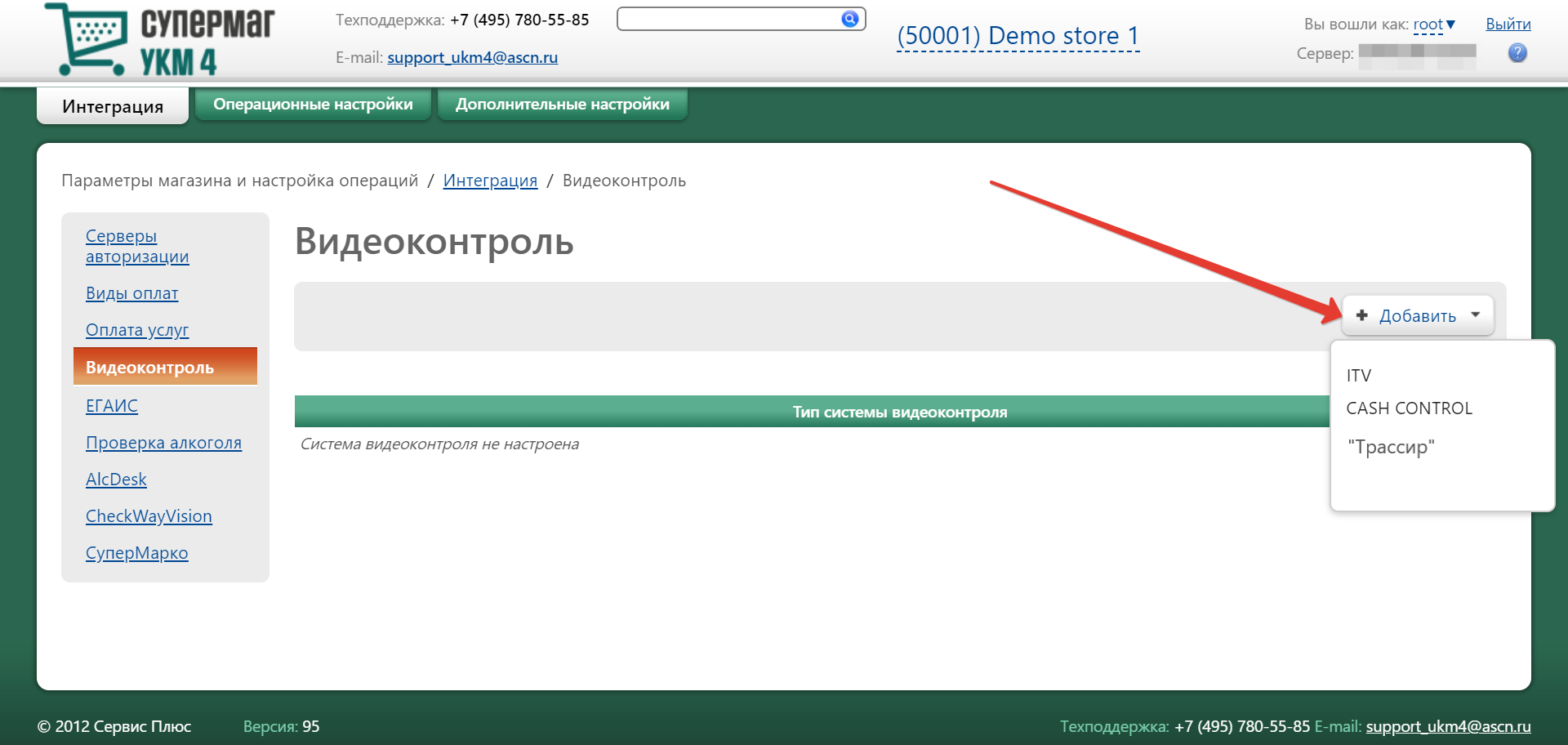Open СуперМарко in the sidebar

tap(136, 553)
